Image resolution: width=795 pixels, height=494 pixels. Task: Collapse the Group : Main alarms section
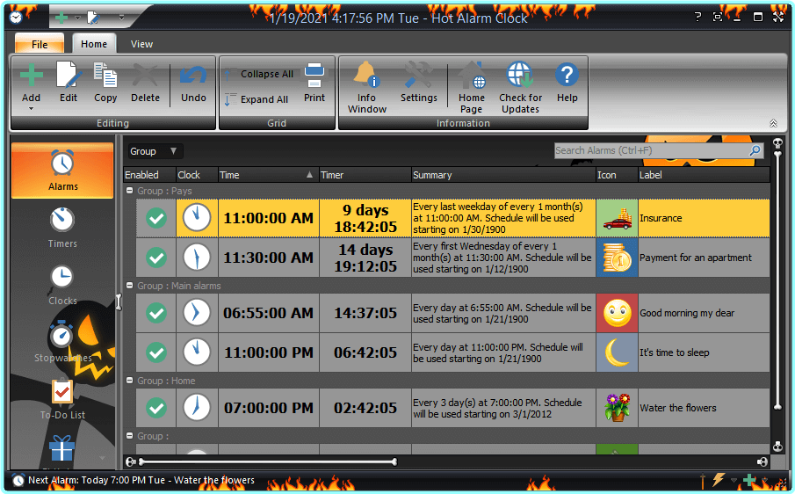click(x=130, y=286)
